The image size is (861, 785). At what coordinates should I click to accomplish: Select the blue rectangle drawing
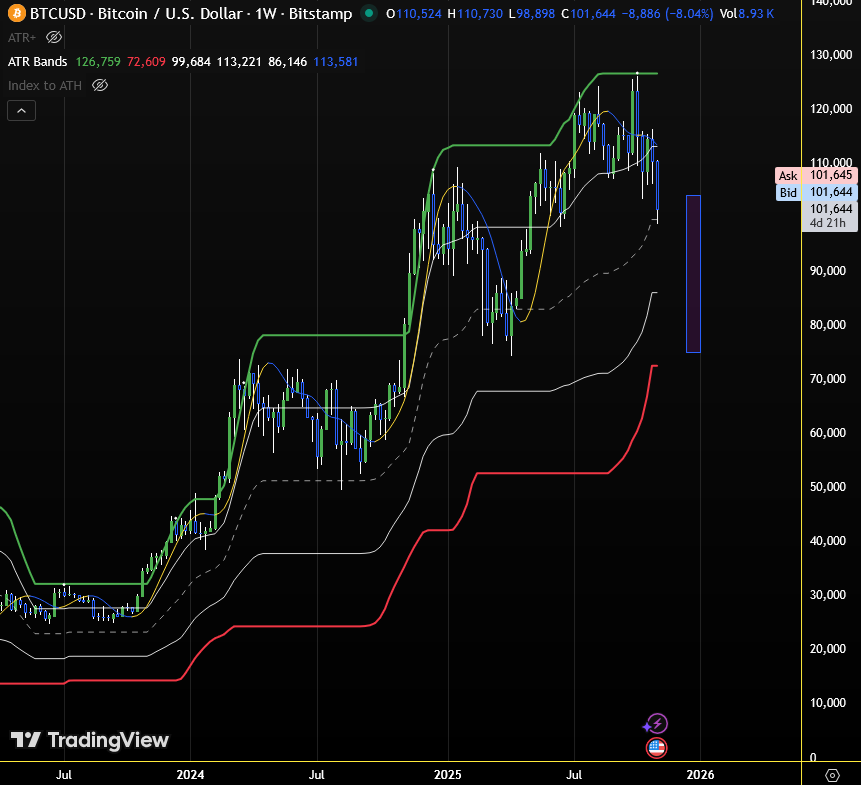coord(693,273)
